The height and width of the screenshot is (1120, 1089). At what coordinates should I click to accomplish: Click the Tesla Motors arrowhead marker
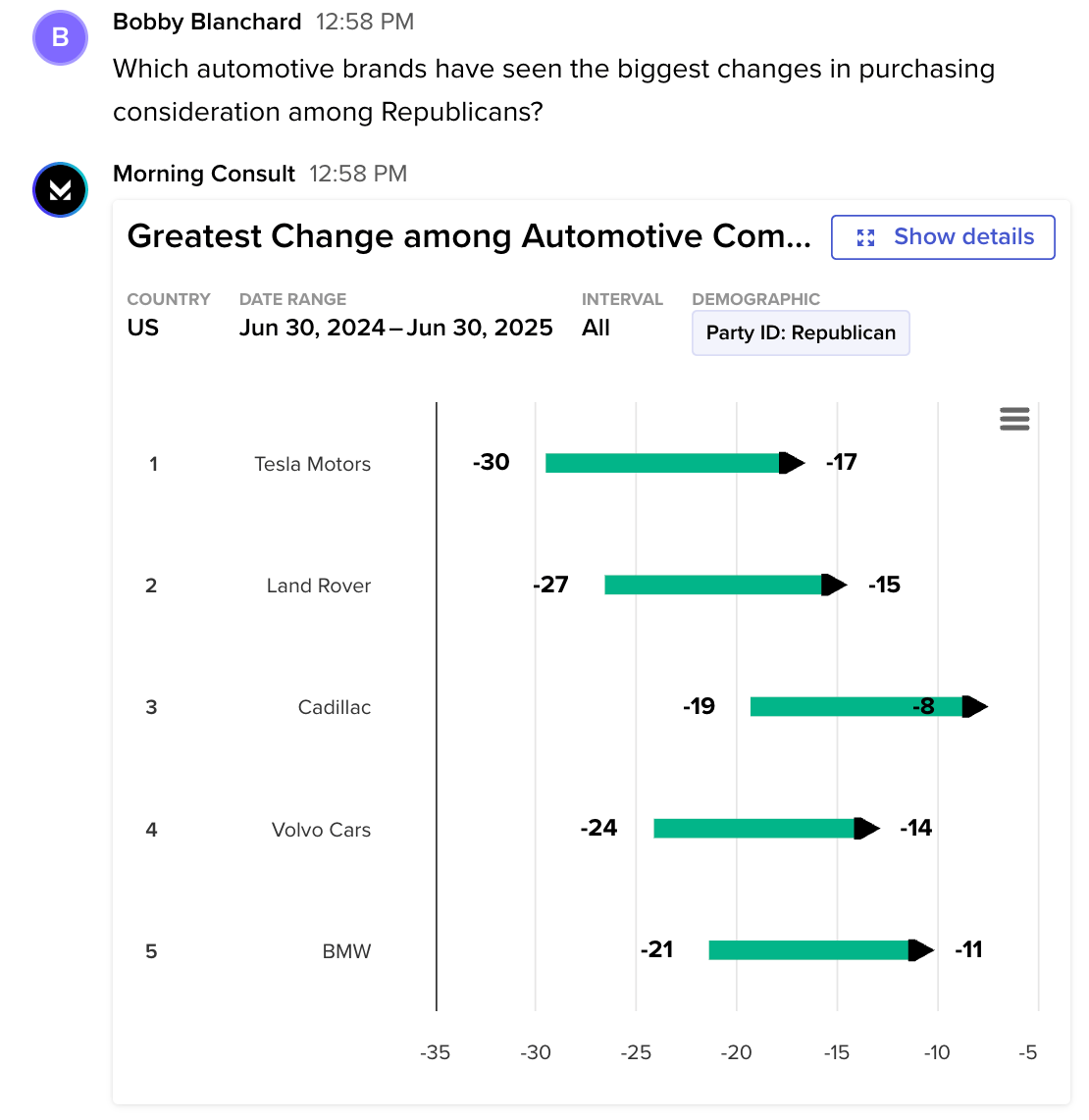[791, 463]
